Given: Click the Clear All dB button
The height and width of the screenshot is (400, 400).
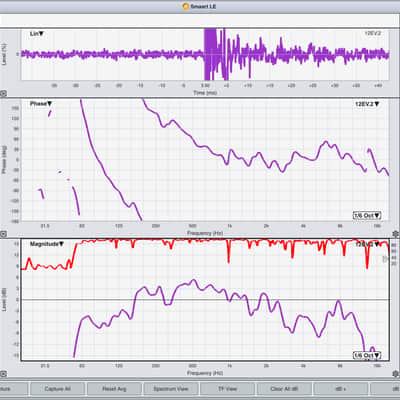Looking at the screenshot, I should click(x=284, y=389).
